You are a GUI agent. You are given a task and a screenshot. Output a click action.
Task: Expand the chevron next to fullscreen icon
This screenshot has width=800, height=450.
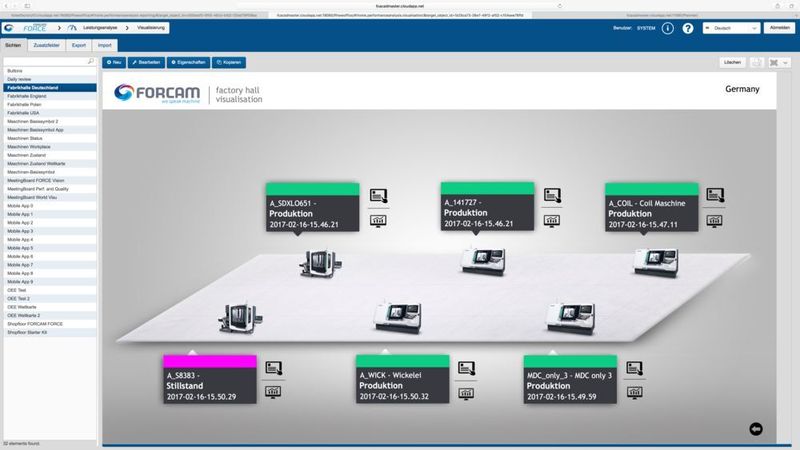click(786, 63)
